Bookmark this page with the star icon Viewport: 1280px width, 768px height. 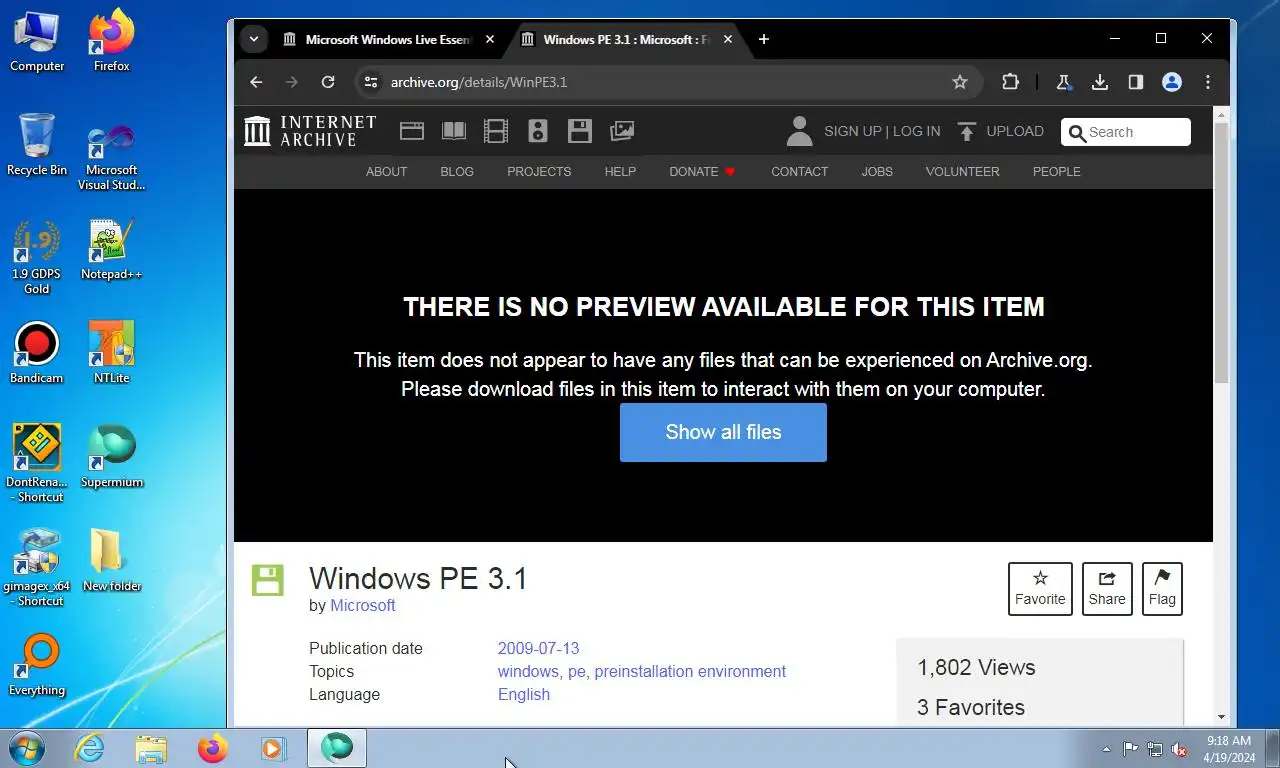pos(960,82)
